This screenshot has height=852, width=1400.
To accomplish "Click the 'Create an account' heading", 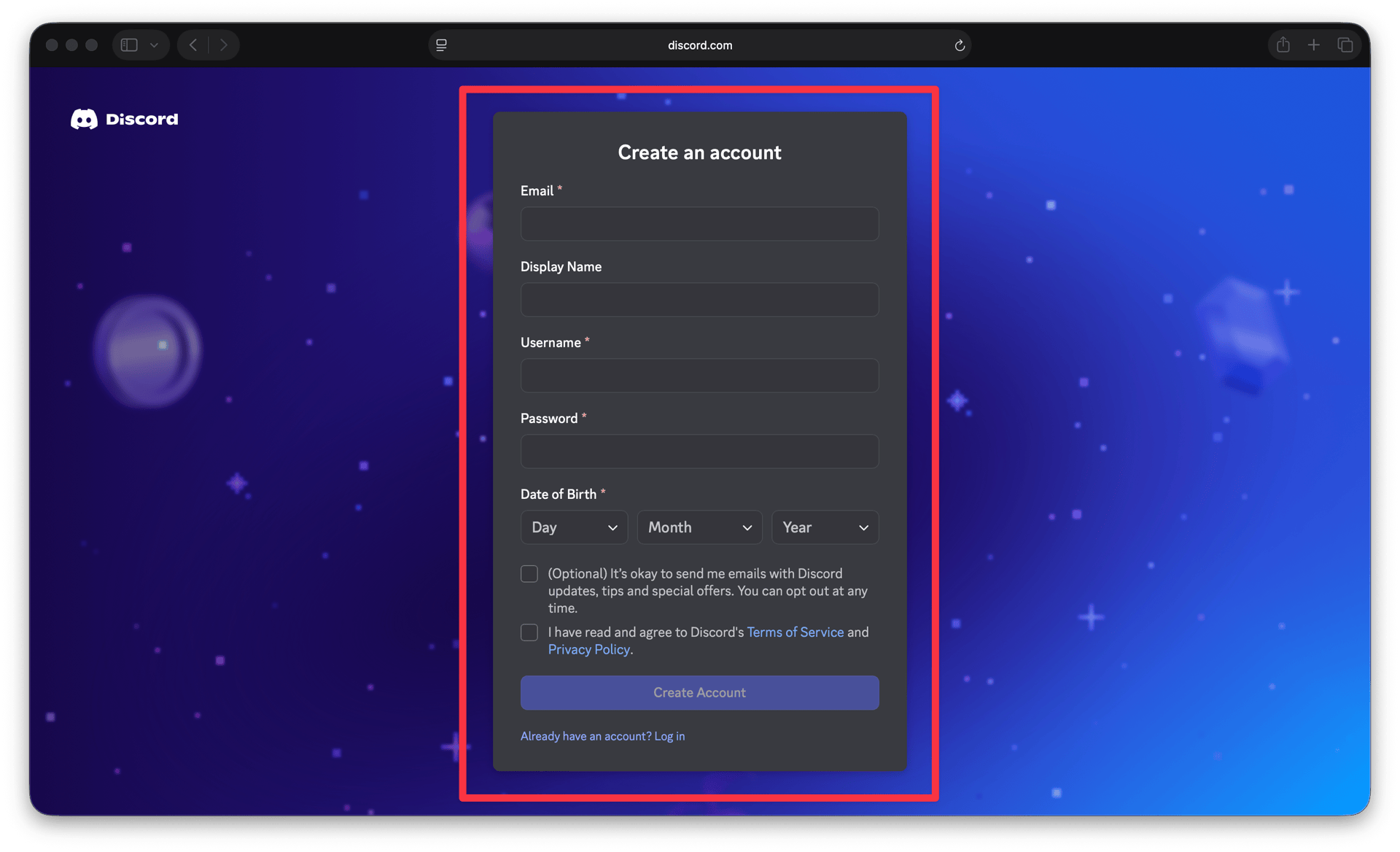I will 699,152.
